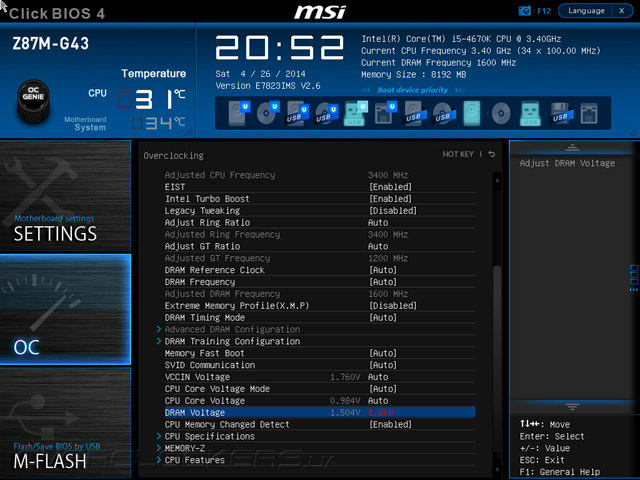The height and width of the screenshot is (480, 640).
Task: Open Memory Fast Boot [Auto] options
Action: tap(382, 353)
